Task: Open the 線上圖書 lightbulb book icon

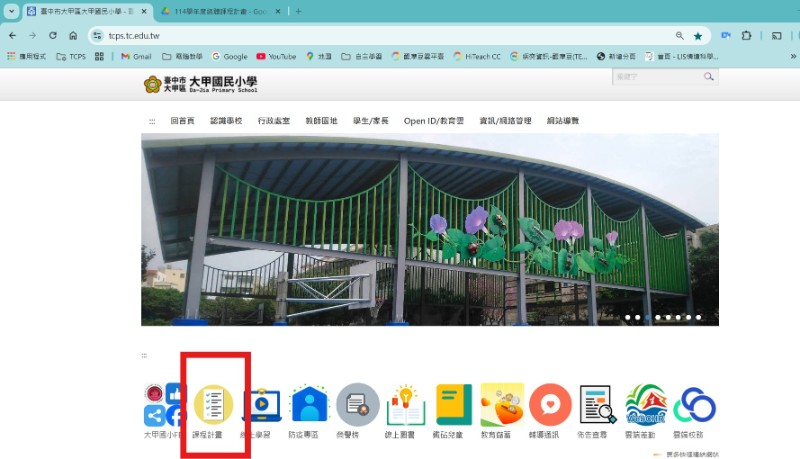Action: [406, 405]
